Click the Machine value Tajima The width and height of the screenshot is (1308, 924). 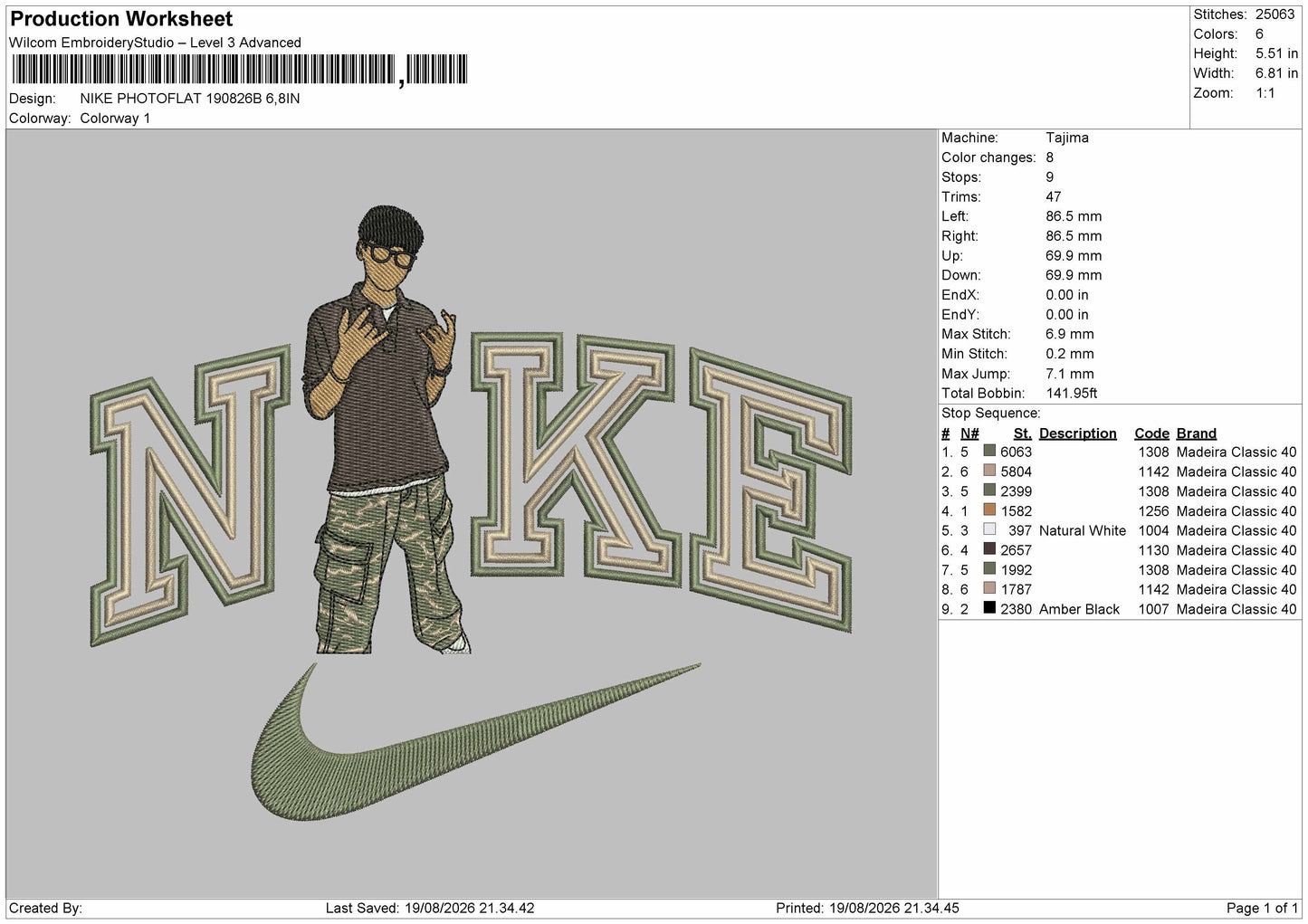1067,138
